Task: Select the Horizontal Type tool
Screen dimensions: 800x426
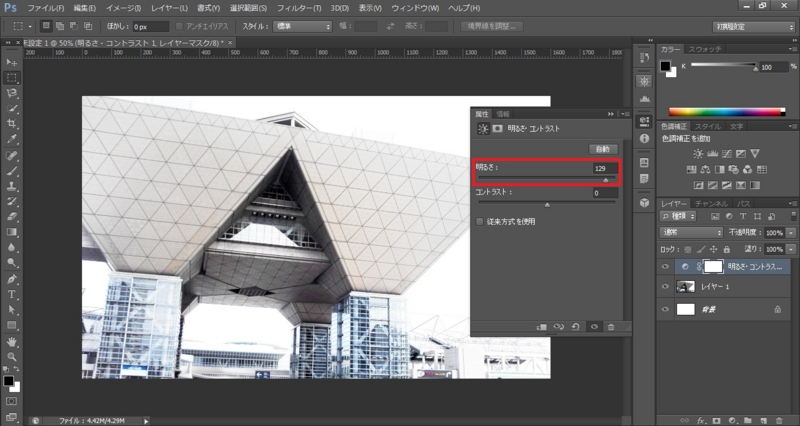Action: (x=11, y=294)
